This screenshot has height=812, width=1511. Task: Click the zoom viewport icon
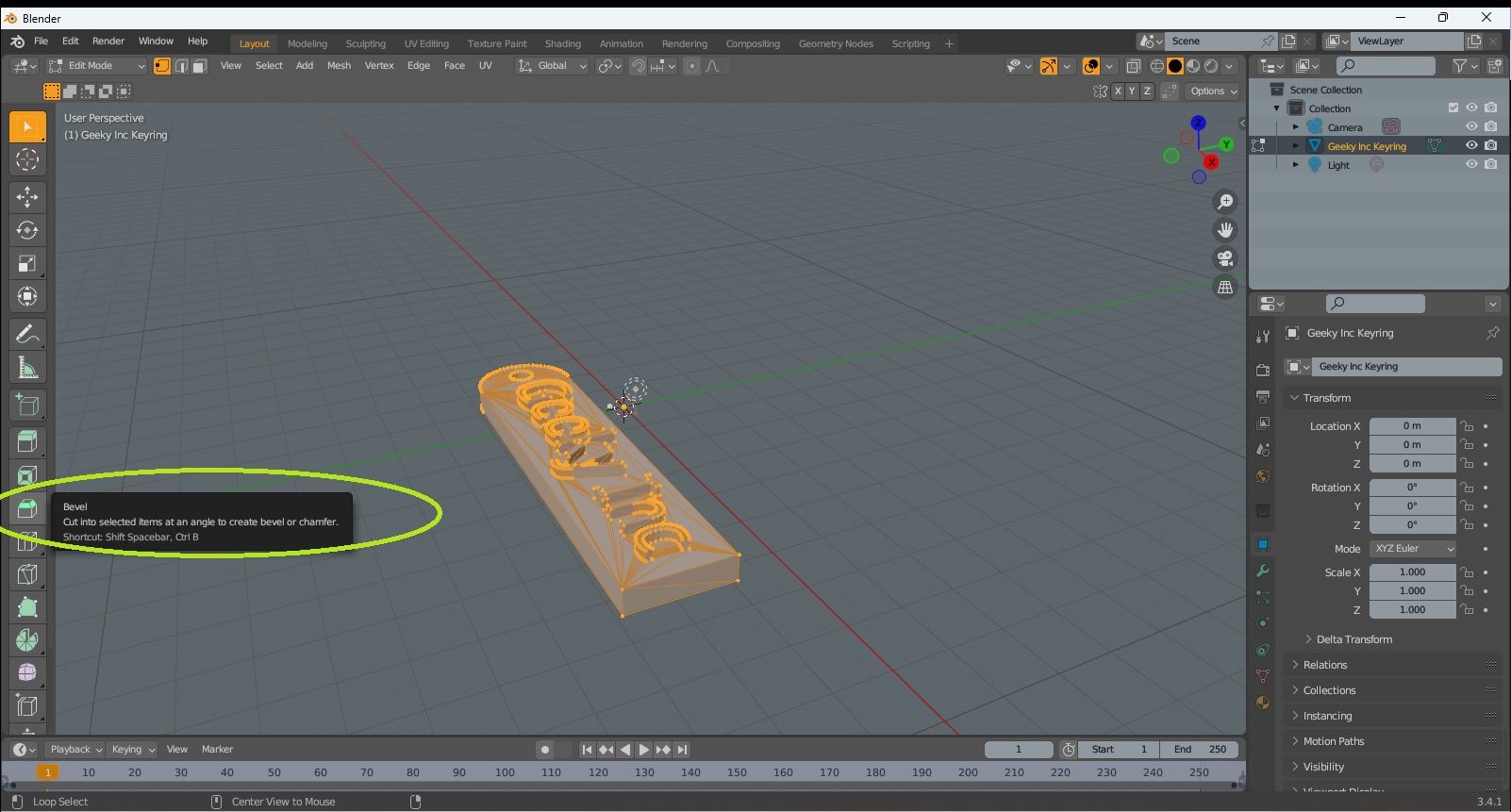[1225, 202]
